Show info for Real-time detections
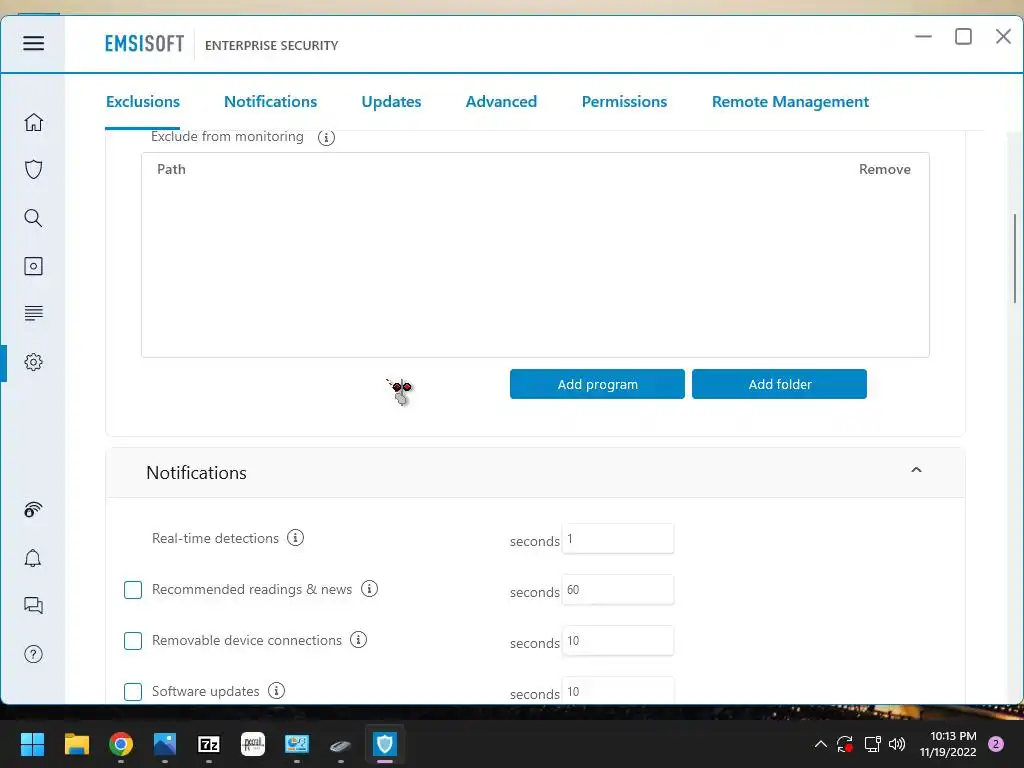This screenshot has height=768, width=1024. (295, 537)
